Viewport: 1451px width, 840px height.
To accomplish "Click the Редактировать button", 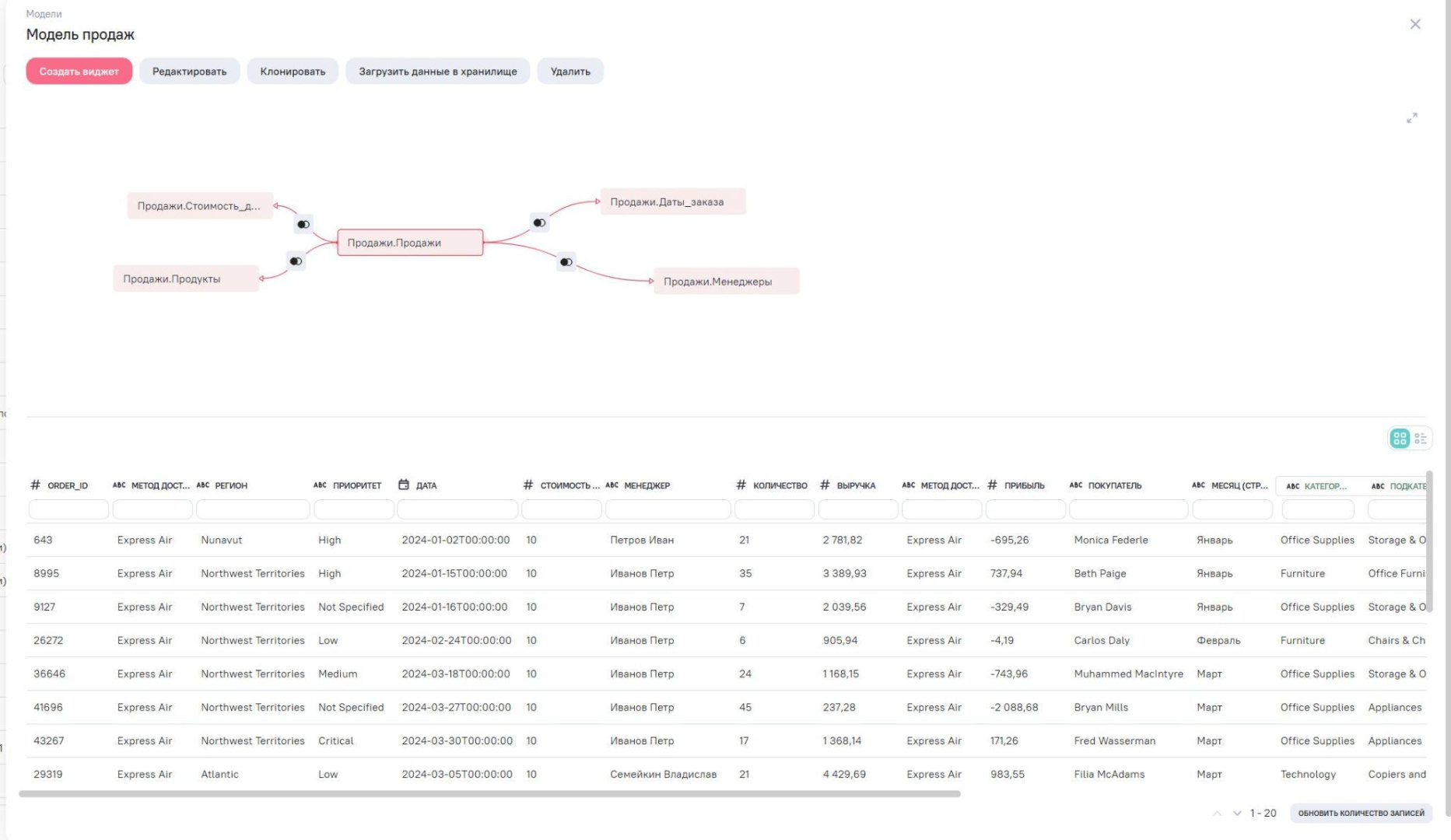I will pyautogui.click(x=189, y=72).
